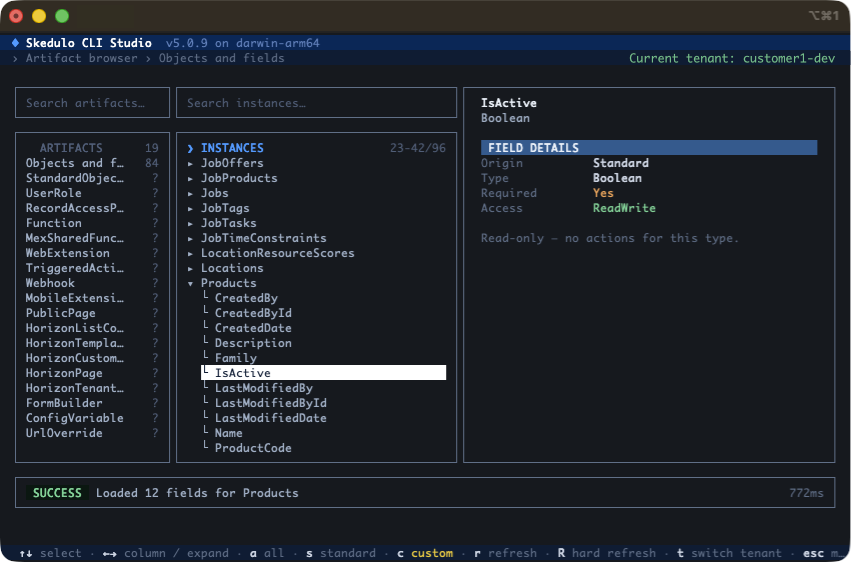Select the WebExtension artifact type
853x563 pixels.
[x=92, y=253]
